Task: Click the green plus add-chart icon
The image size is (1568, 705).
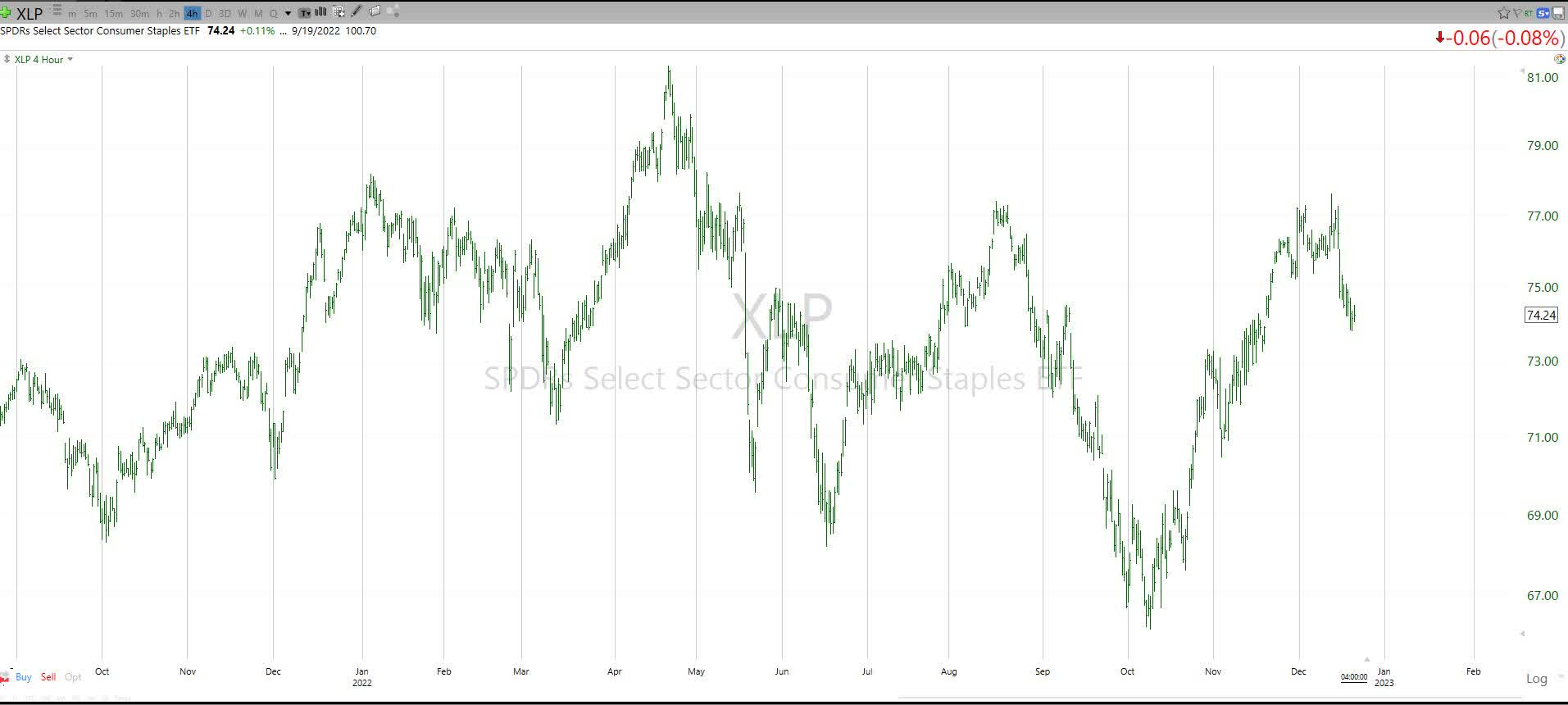Action: point(6,12)
